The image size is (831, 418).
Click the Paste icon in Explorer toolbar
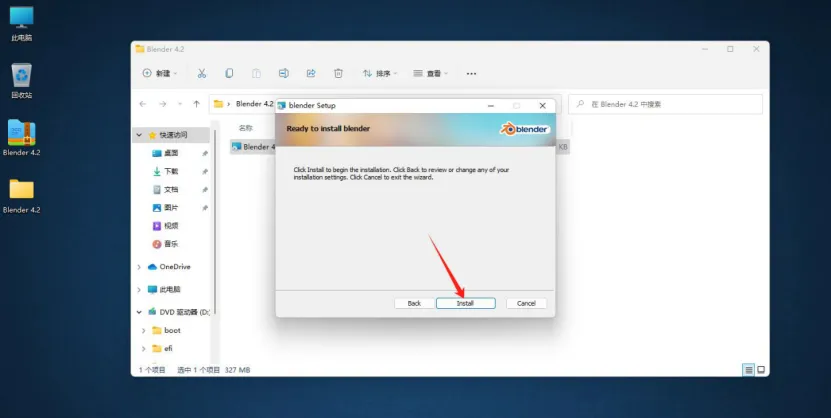[x=257, y=73]
